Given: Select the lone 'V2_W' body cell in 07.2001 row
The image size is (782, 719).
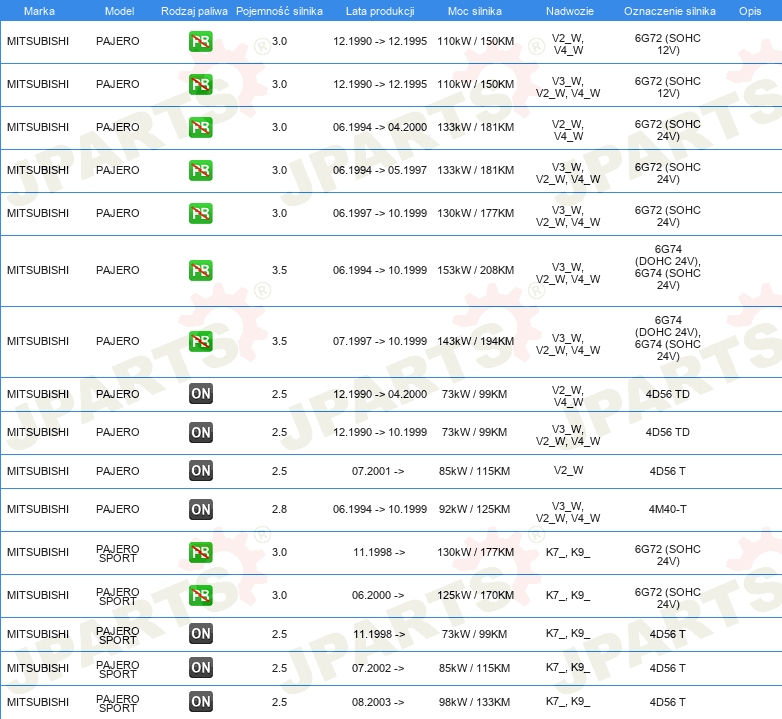Looking at the screenshot, I should tap(568, 470).
